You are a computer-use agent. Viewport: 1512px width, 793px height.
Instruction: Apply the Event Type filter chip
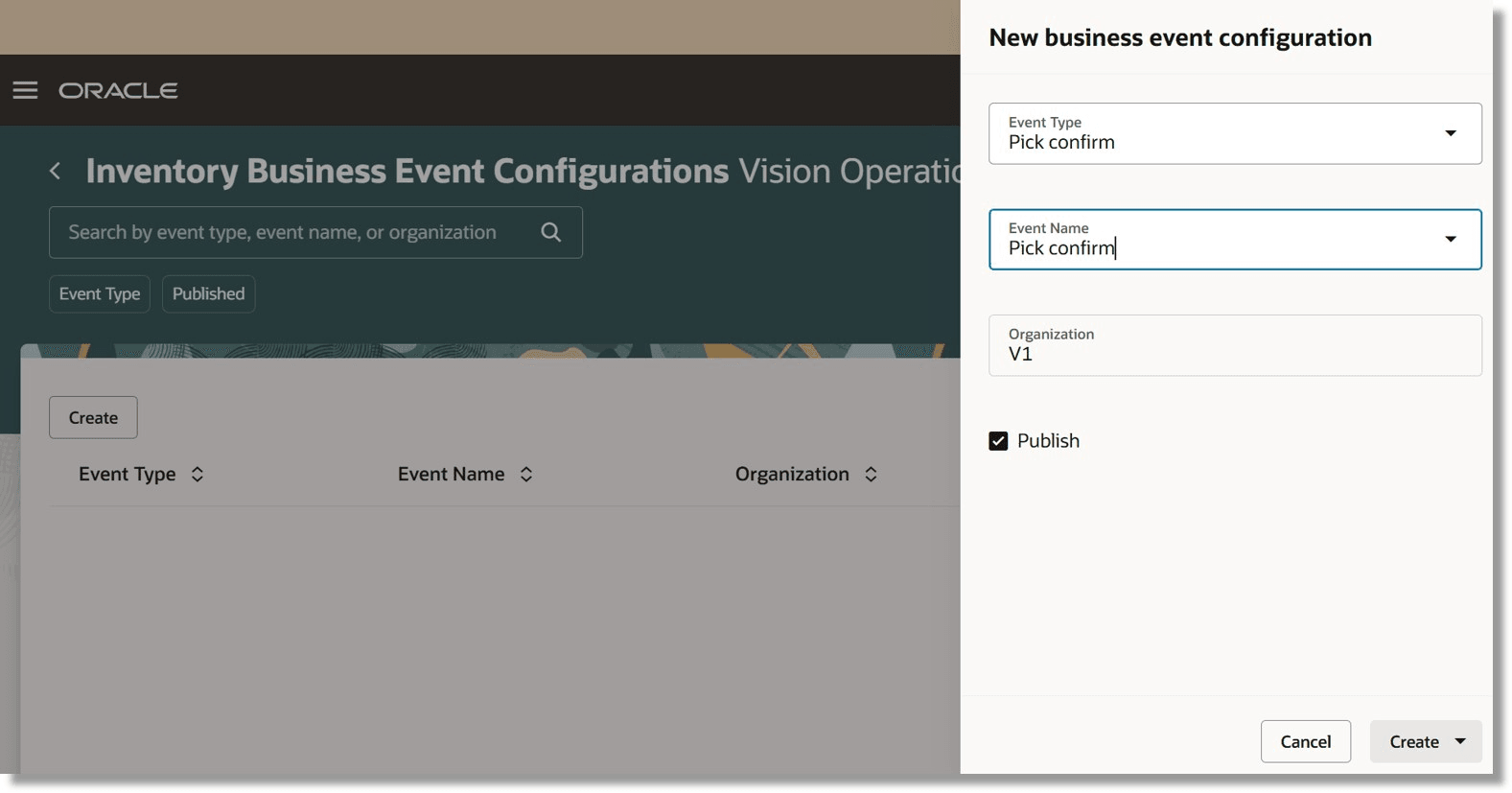[100, 293]
